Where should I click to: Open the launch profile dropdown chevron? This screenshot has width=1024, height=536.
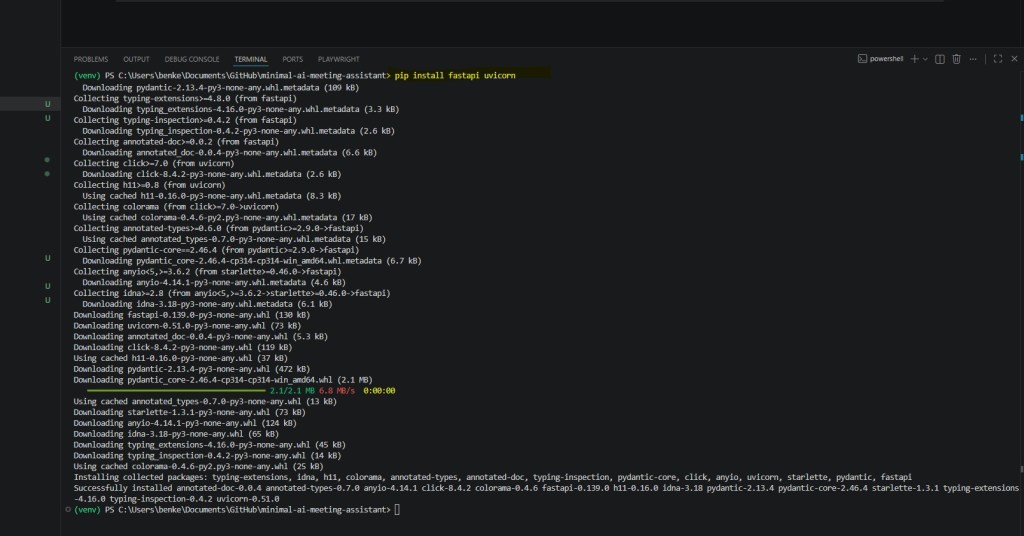coord(925,59)
